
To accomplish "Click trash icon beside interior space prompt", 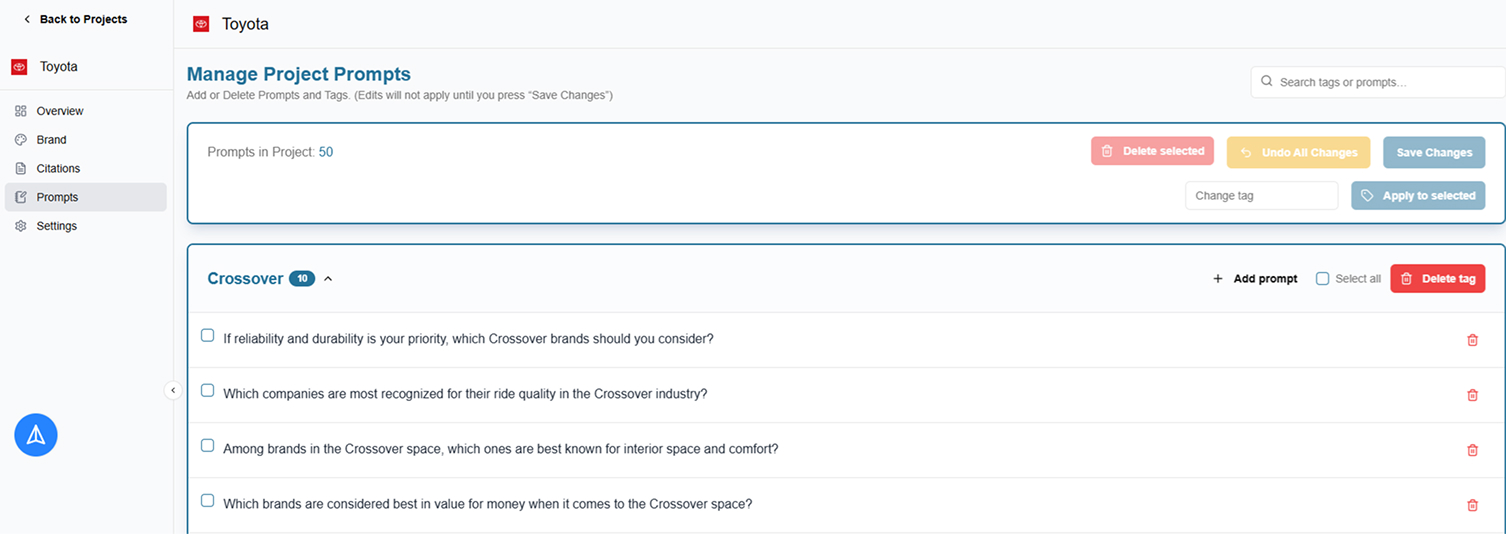I will coord(1472,450).
